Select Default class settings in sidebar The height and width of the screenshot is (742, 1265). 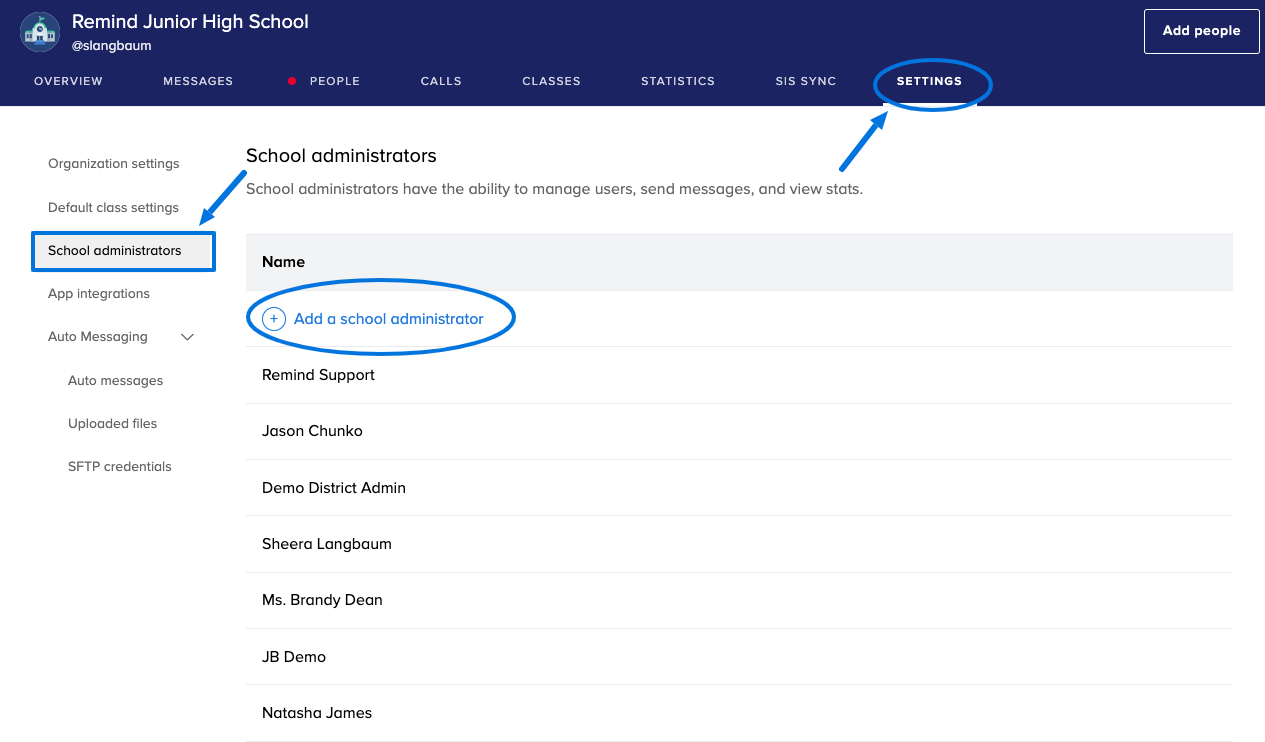click(x=113, y=208)
